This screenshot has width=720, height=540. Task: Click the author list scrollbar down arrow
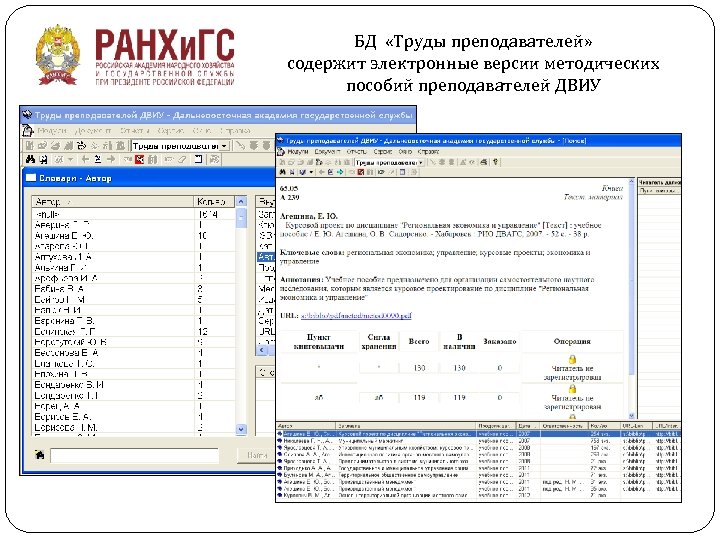(241, 429)
